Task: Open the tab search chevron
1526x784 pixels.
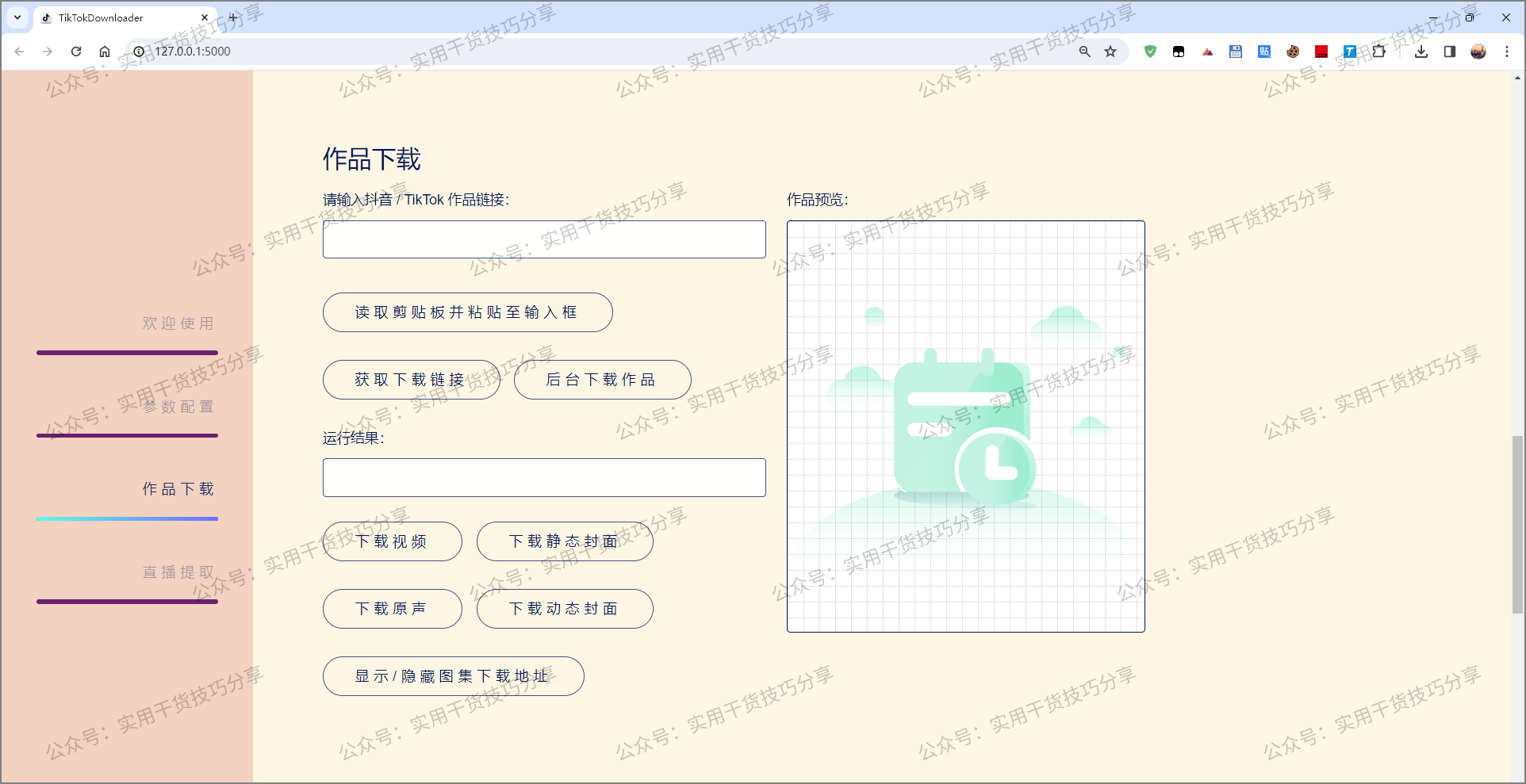Action: tap(17, 17)
